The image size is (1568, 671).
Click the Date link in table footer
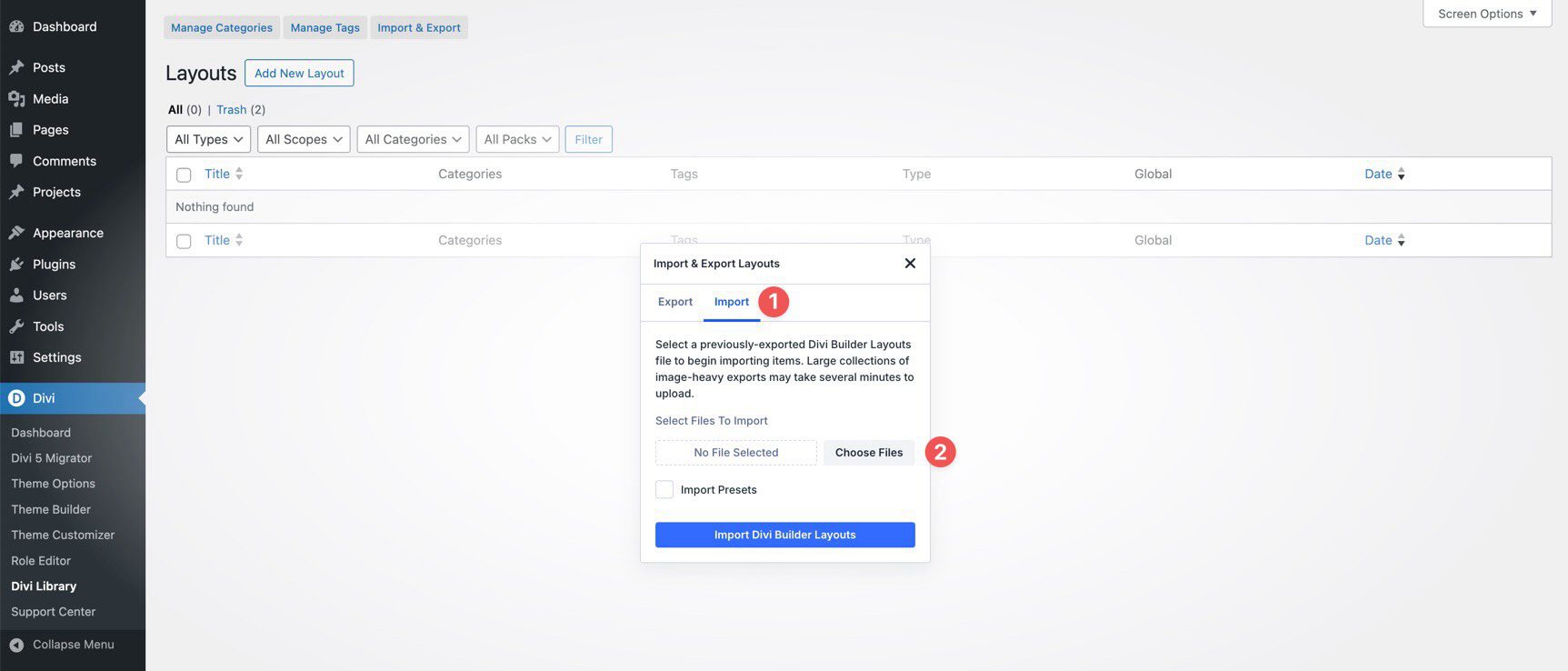(x=1378, y=240)
